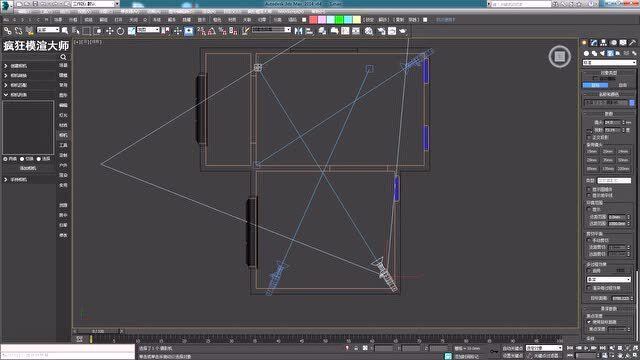640x360 pixels.
Task: Toggle the Angle Snap icon
Action: [211, 31]
